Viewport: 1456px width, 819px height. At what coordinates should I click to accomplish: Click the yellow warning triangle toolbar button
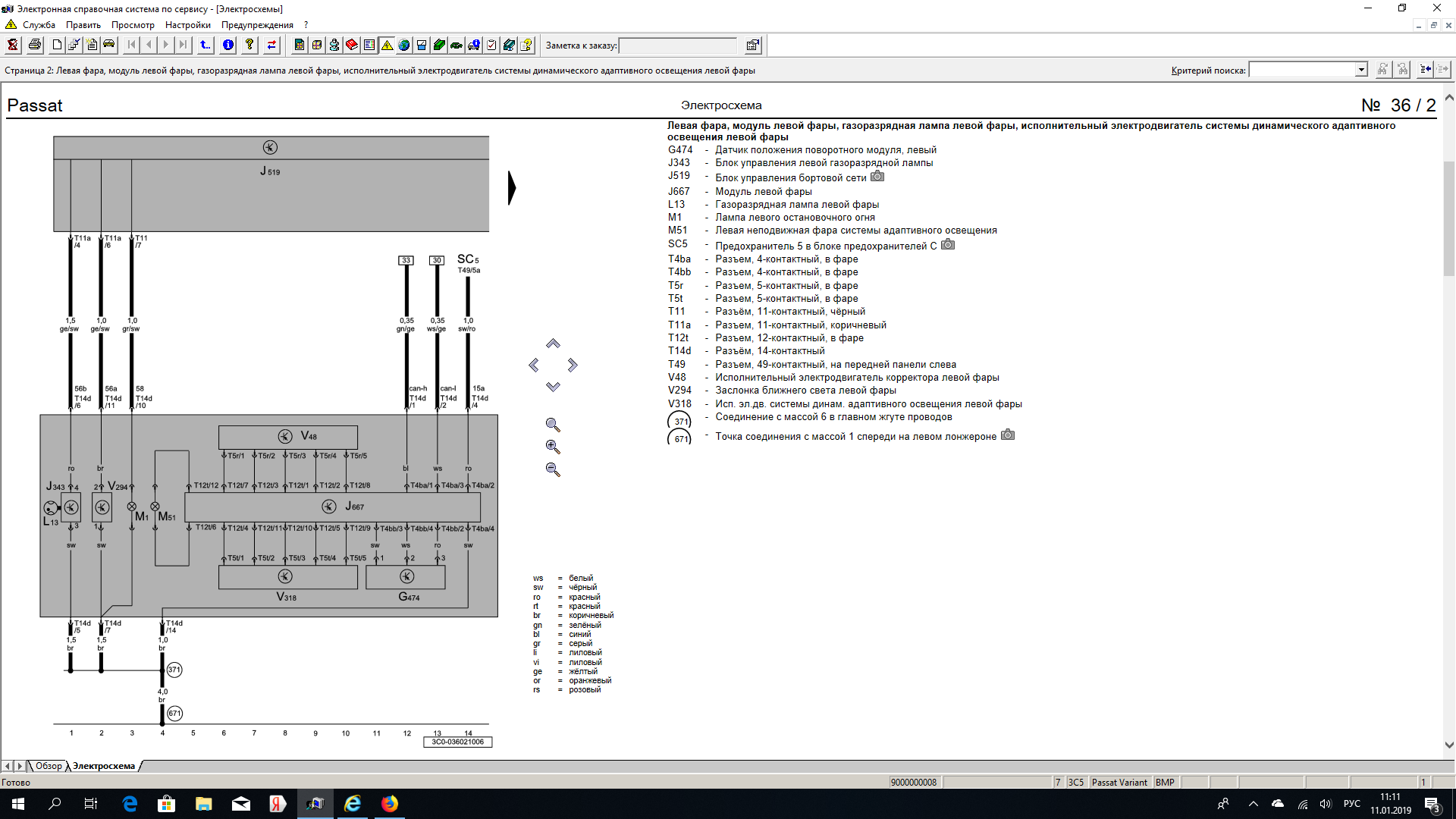point(387,45)
